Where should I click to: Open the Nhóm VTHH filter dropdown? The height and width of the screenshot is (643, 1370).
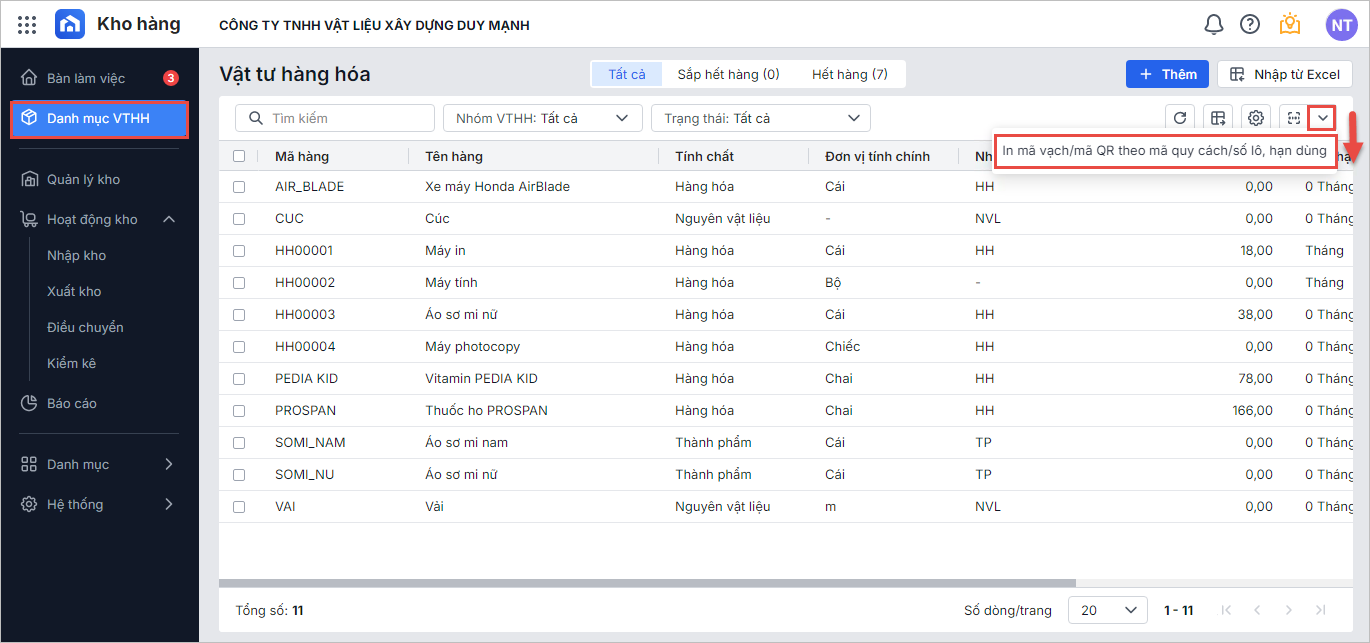coord(543,118)
